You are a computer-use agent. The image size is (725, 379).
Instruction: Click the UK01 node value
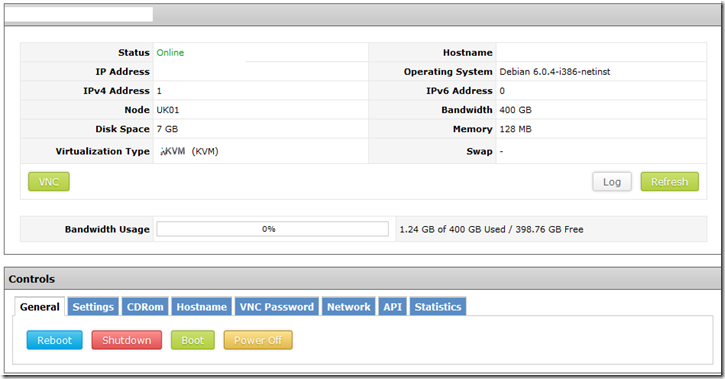pyautogui.click(x=167, y=110)
